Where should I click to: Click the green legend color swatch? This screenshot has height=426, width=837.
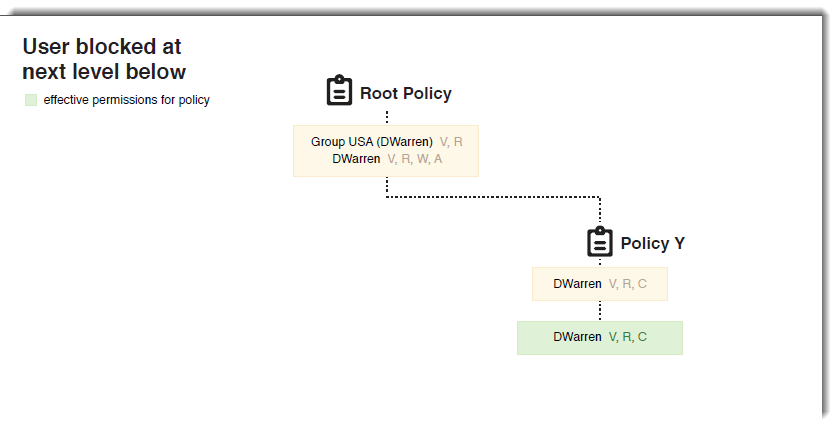(31, 100)
